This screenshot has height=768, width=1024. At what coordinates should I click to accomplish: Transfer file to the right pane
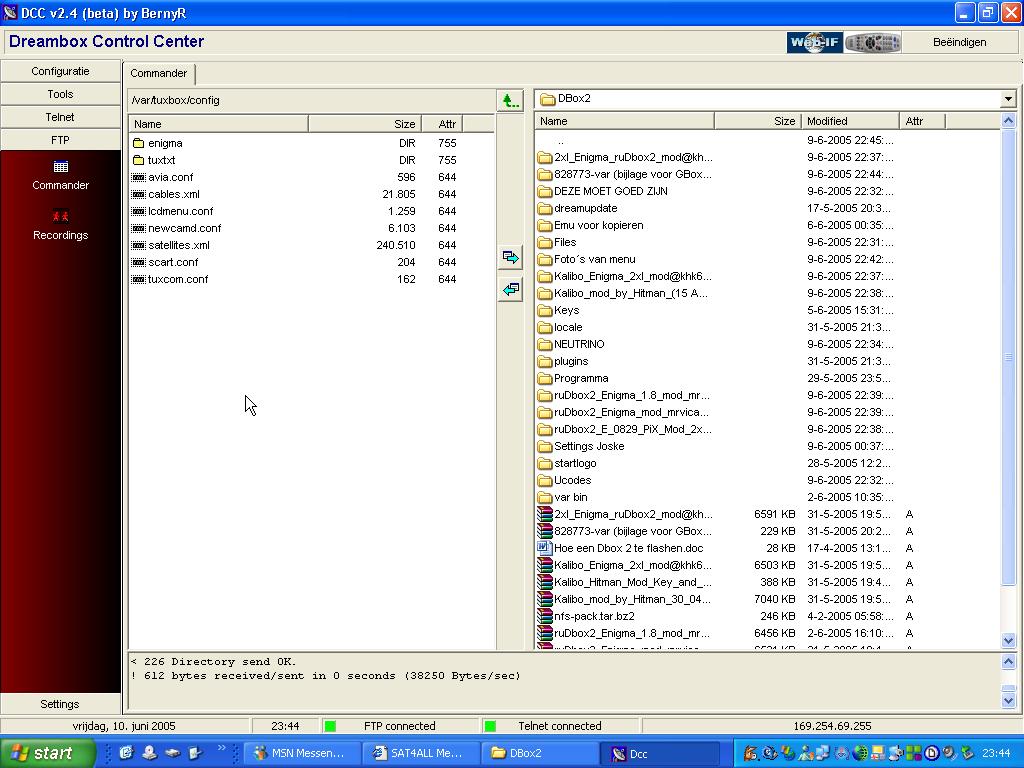[x=511, y=257]
